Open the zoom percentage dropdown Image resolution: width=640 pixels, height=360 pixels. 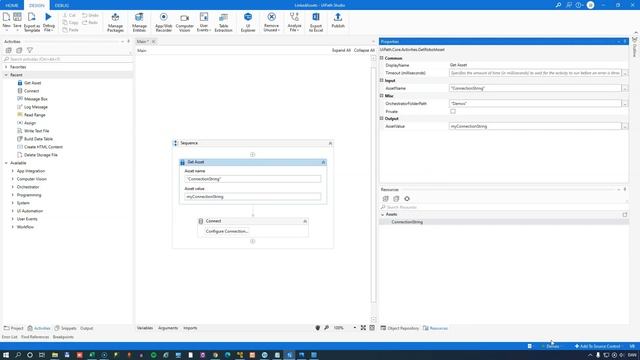[354, 328]
